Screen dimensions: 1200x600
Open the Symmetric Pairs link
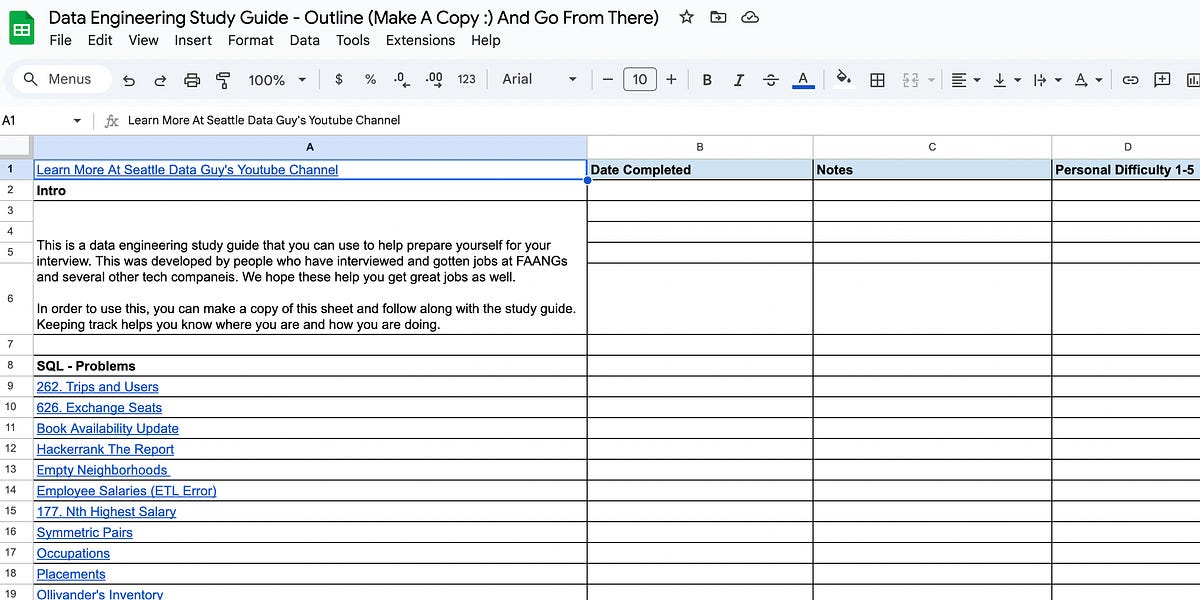84,533
